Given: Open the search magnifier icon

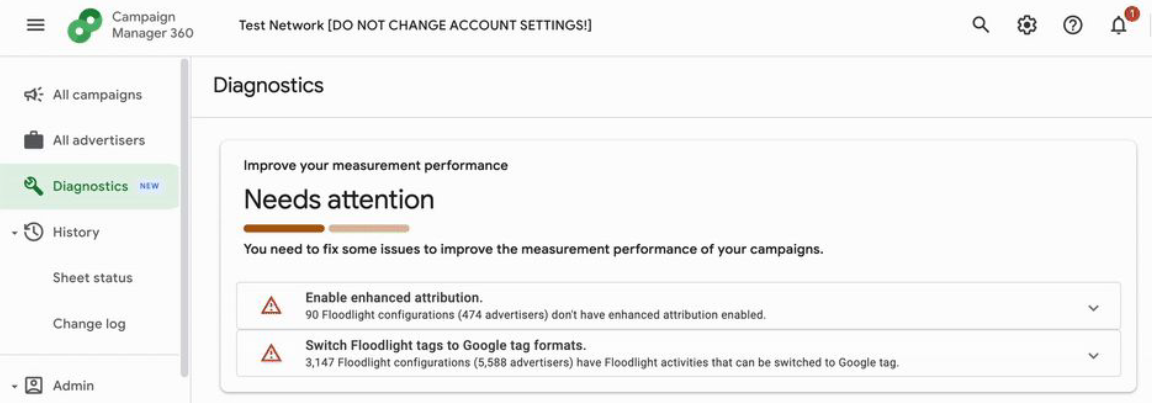Looking at the screenshot, I should 981,26.
